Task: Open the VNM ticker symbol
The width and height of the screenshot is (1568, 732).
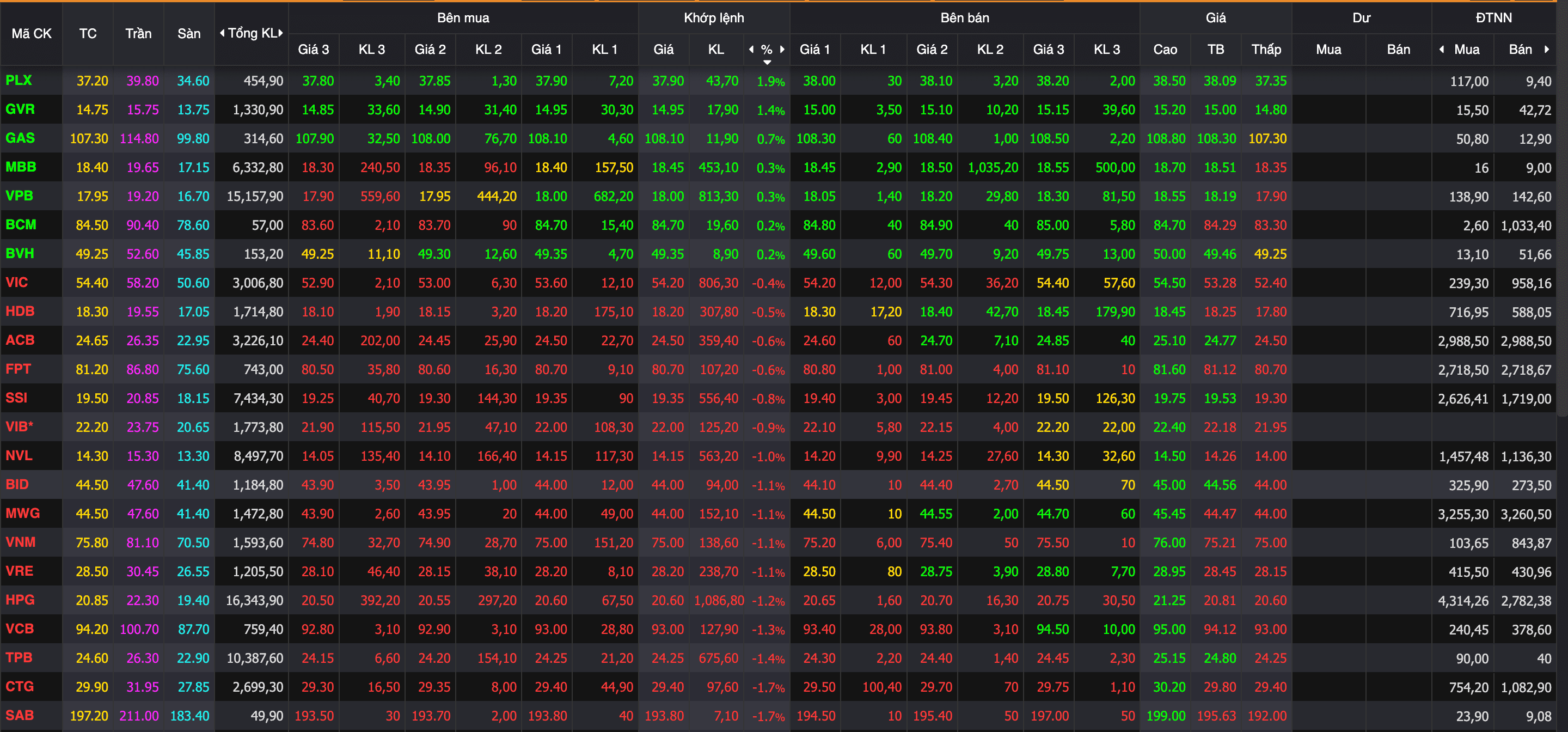Action: [20, 542]
